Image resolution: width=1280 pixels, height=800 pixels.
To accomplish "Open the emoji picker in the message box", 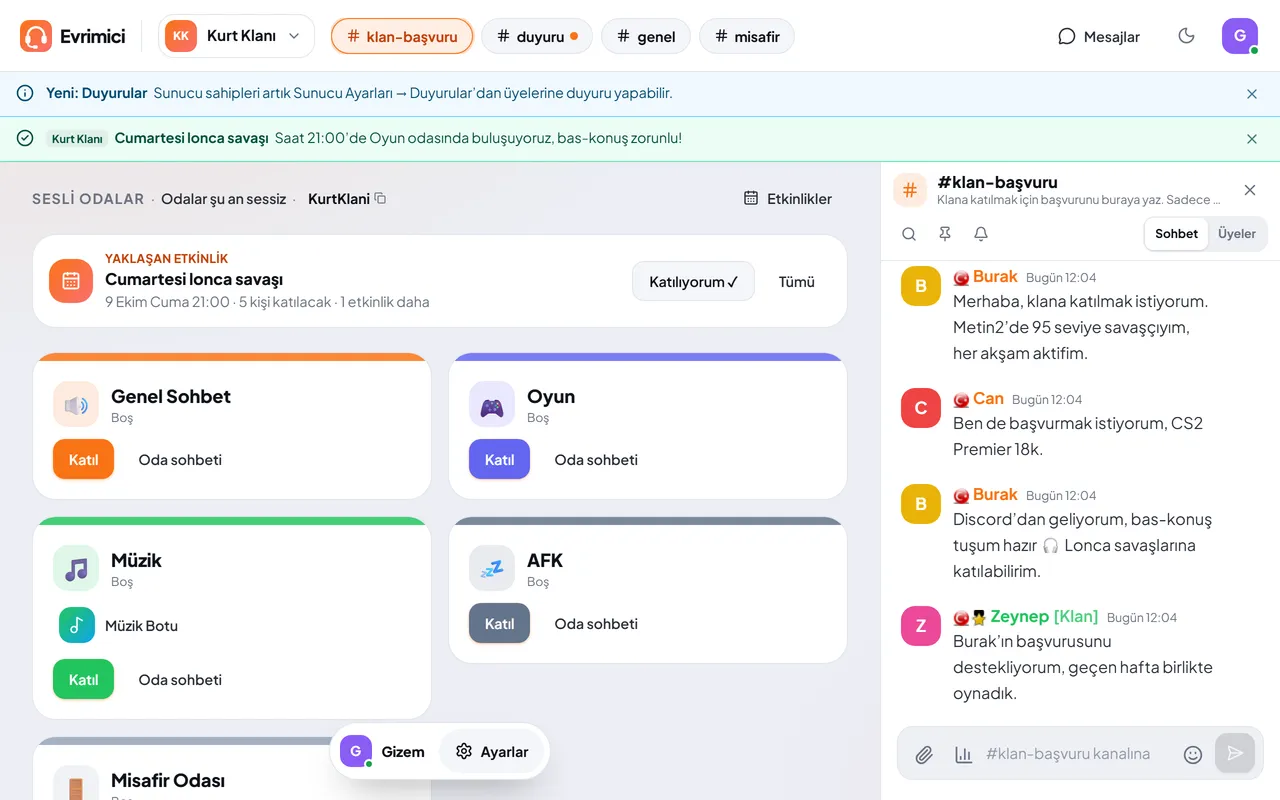I will coord(1192,754).
